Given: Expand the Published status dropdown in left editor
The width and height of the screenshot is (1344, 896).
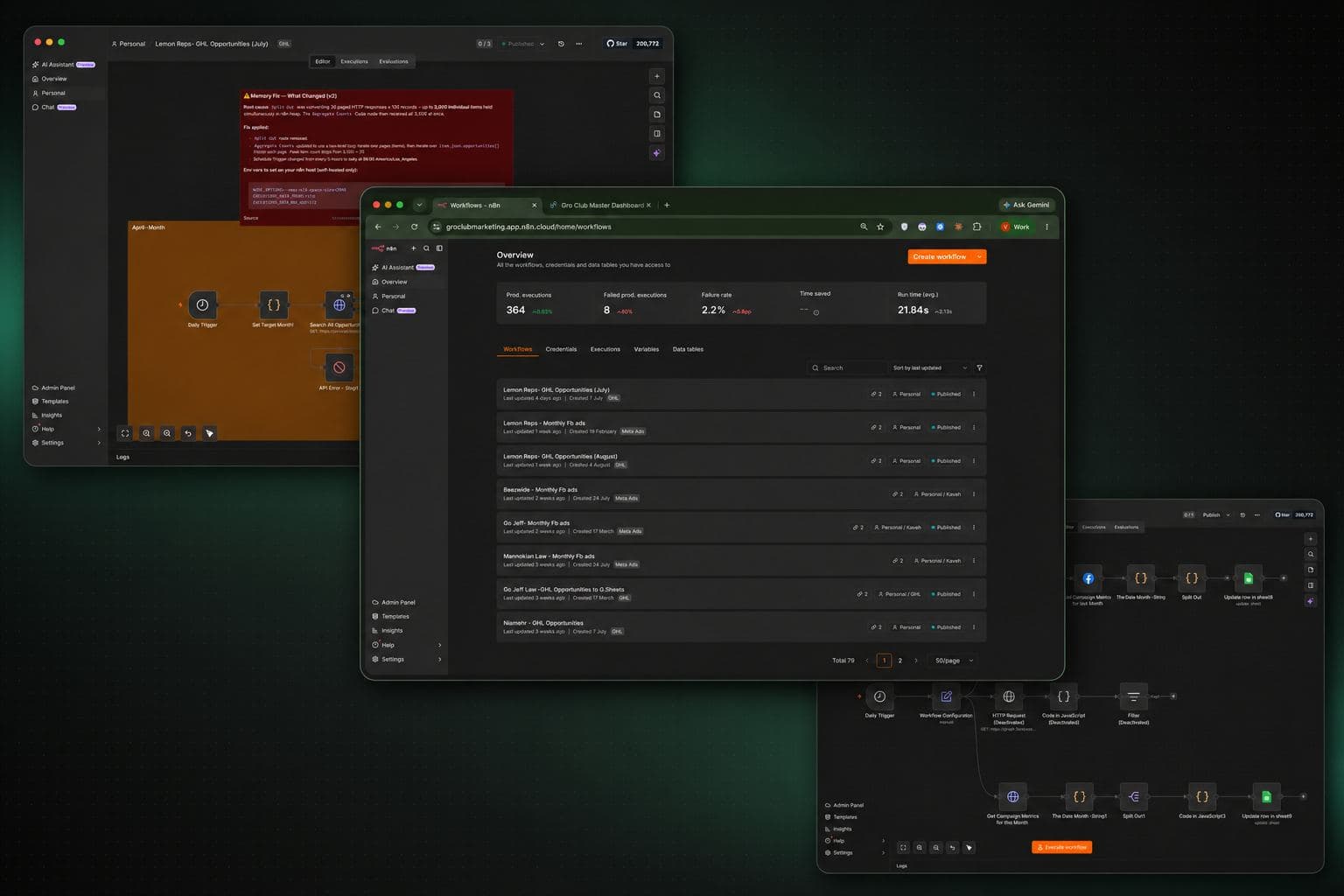Looking at the screenshot, I should pyautogui.click(x=542, y=44).
